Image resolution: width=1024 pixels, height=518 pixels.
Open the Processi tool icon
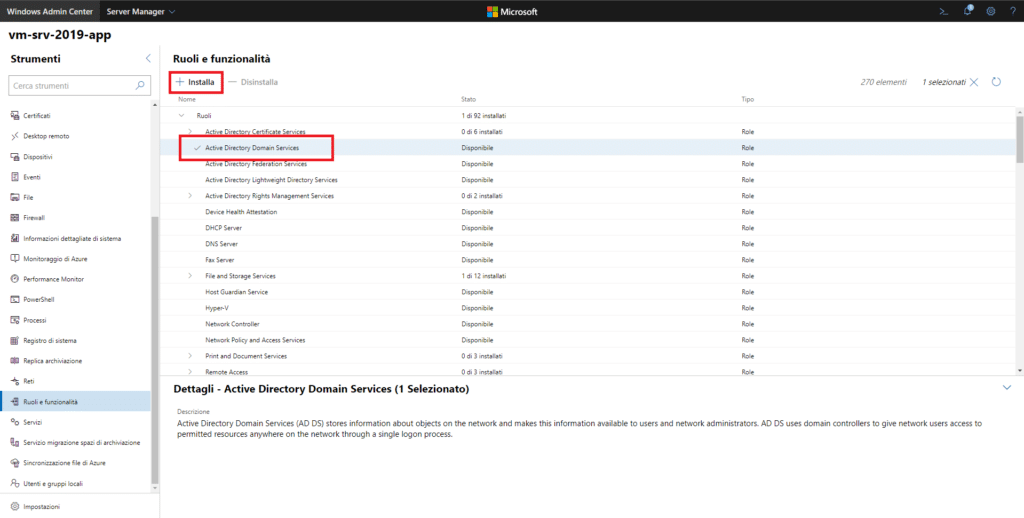(15, 320)
